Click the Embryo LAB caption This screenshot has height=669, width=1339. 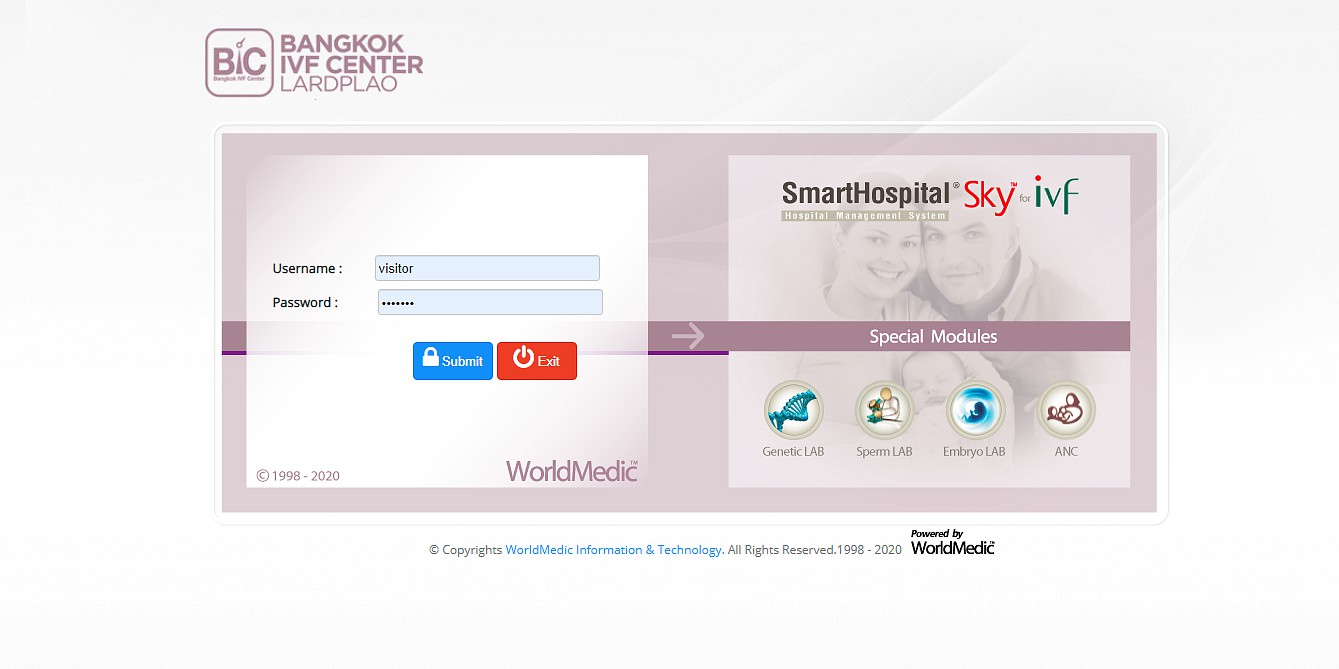(974, 452)
